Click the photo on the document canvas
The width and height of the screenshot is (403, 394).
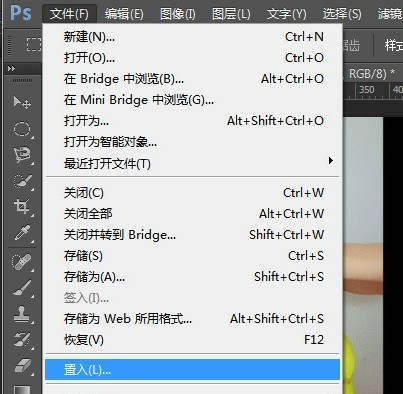(363, 256)
